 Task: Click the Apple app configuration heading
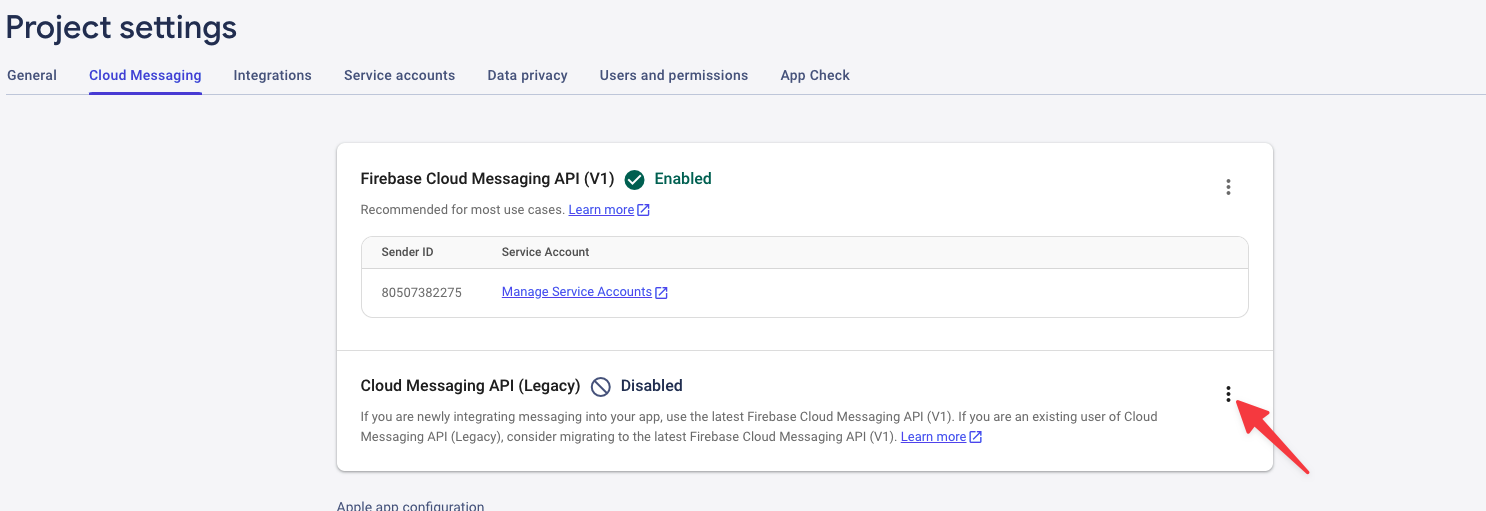(x=410, y=505)
